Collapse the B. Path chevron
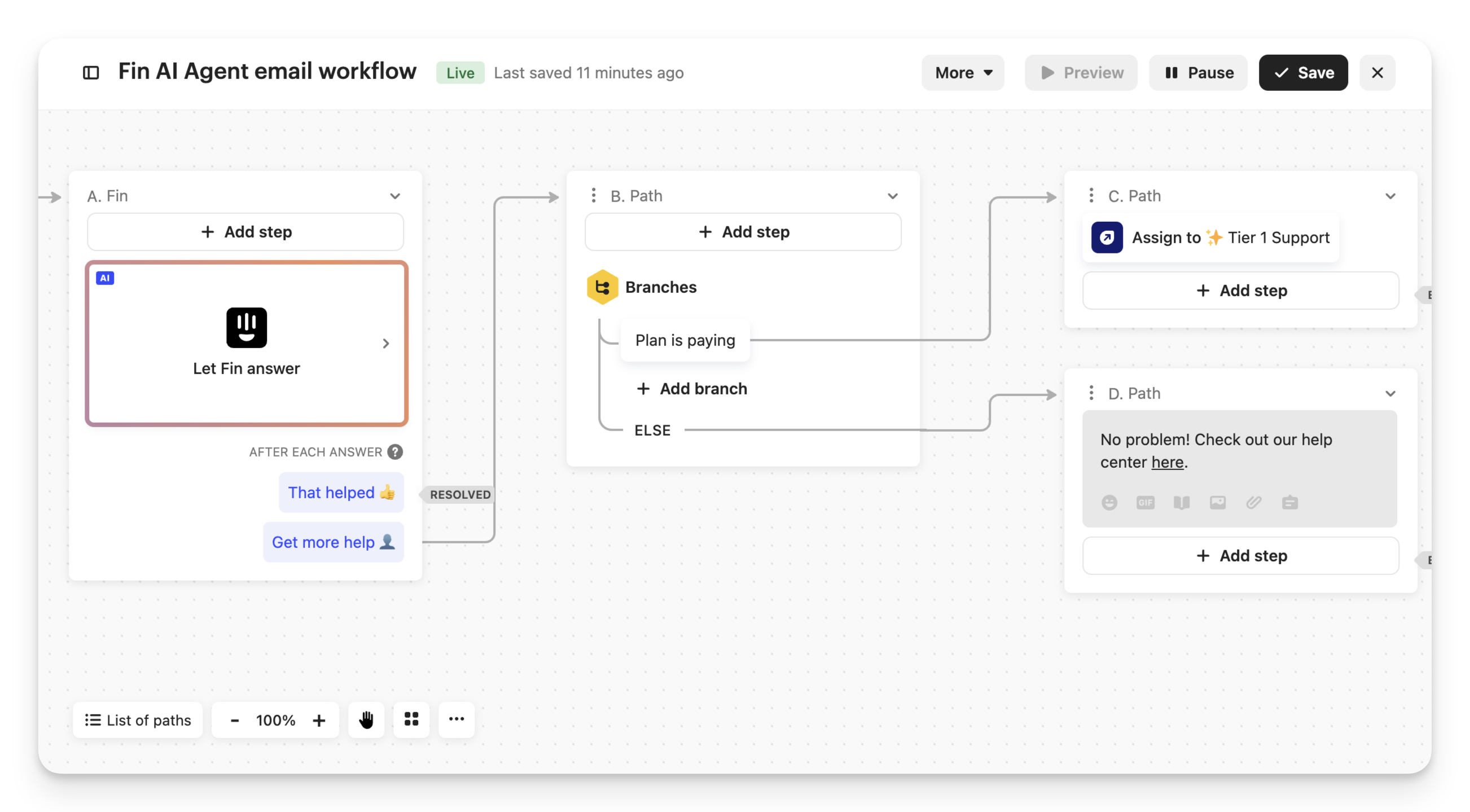The width and height of the screenshot is (1470, 812). coord(893,196)
